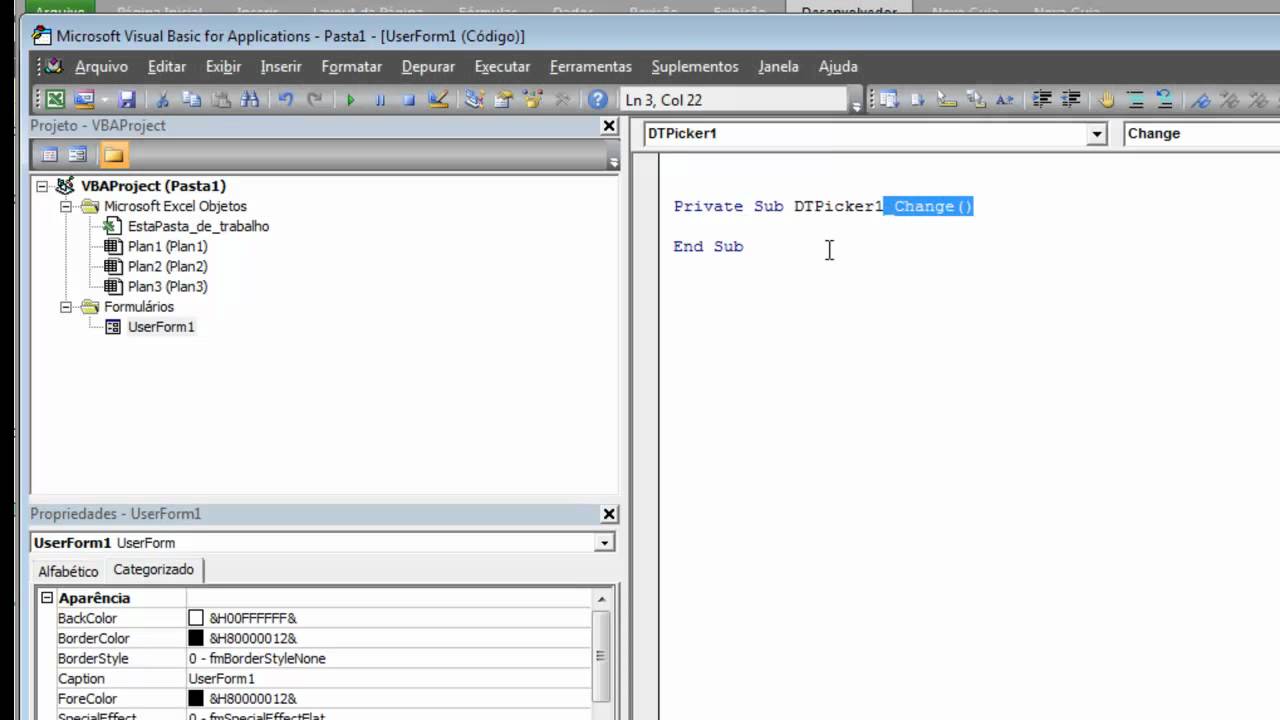
Task: Indent the code with Indent icon
Action: pyautogui.click(x=1042, y=100)
